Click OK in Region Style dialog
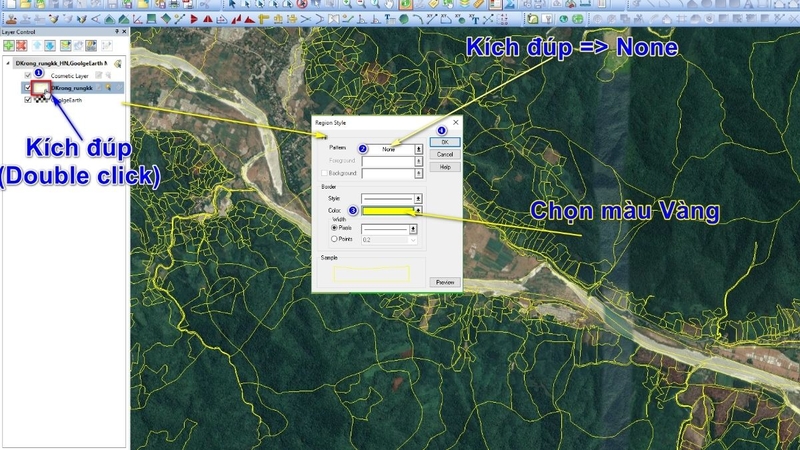The width and height of the screenshot is (800, 450). 444,142
